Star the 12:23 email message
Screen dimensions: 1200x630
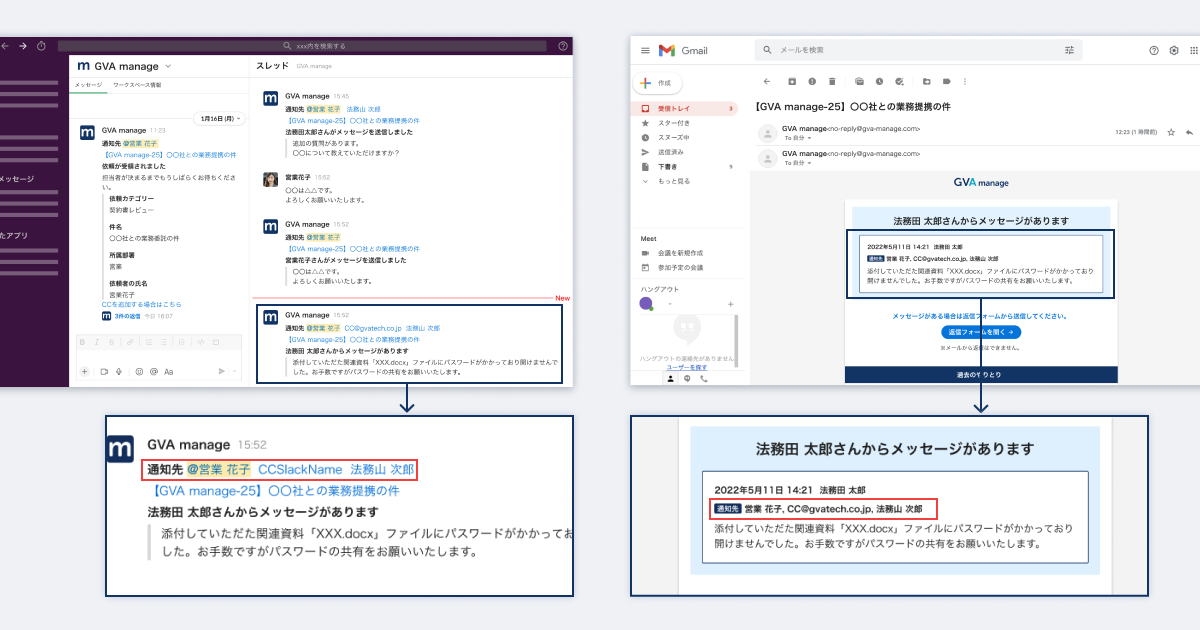tap(1171, 131)
